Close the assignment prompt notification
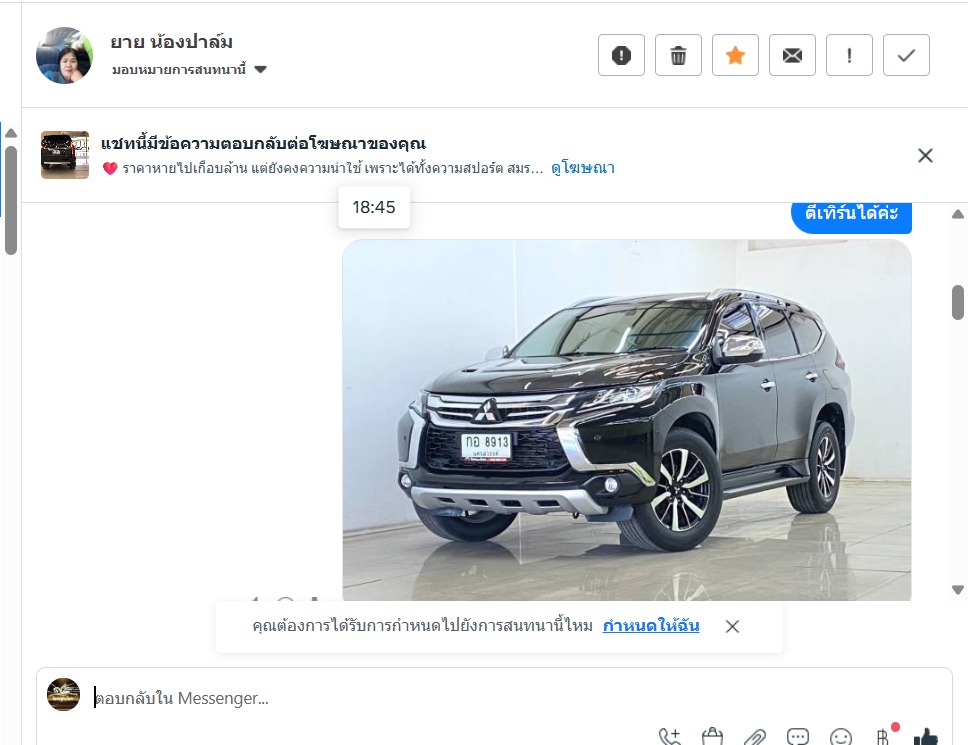This screenshot has height=745, width=968. 732,626
